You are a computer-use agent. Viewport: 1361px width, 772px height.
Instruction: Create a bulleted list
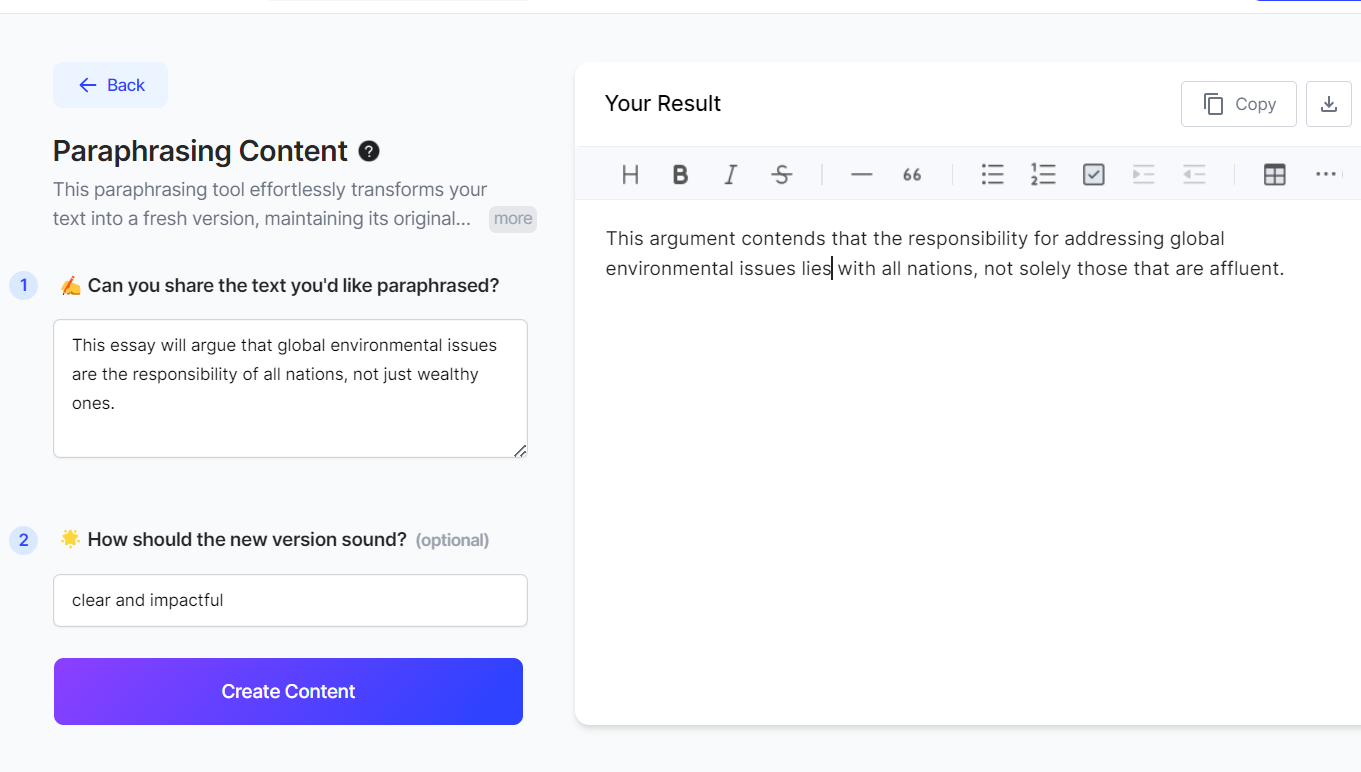pos(992,175)
